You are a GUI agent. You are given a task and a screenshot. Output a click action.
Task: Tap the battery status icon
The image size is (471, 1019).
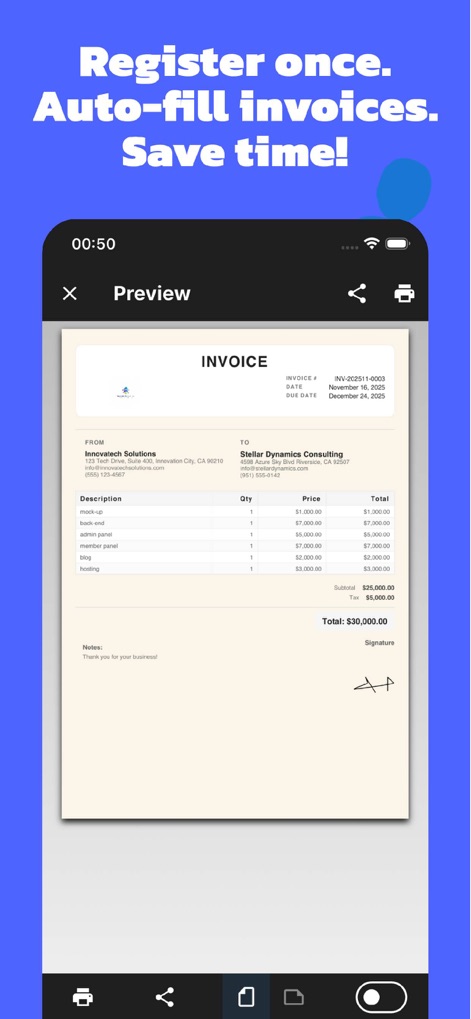tap(397, 244)
